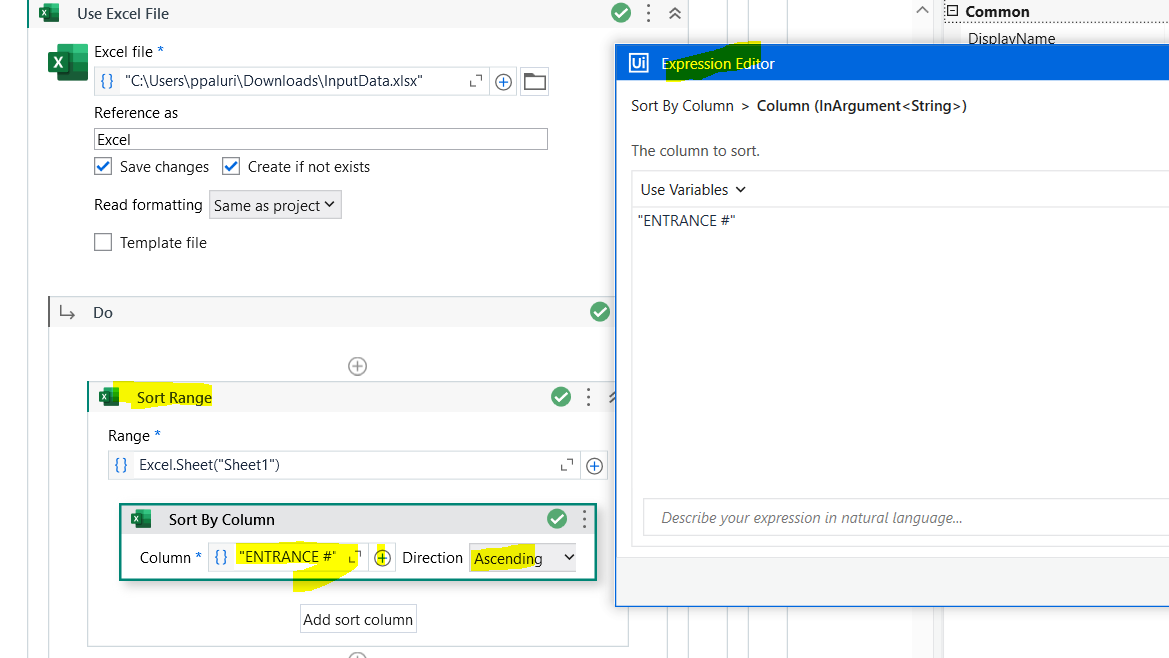Click green check on Sort By Column
The width and height of the screenshot is (1169, 658).
[x=557, y=519]
